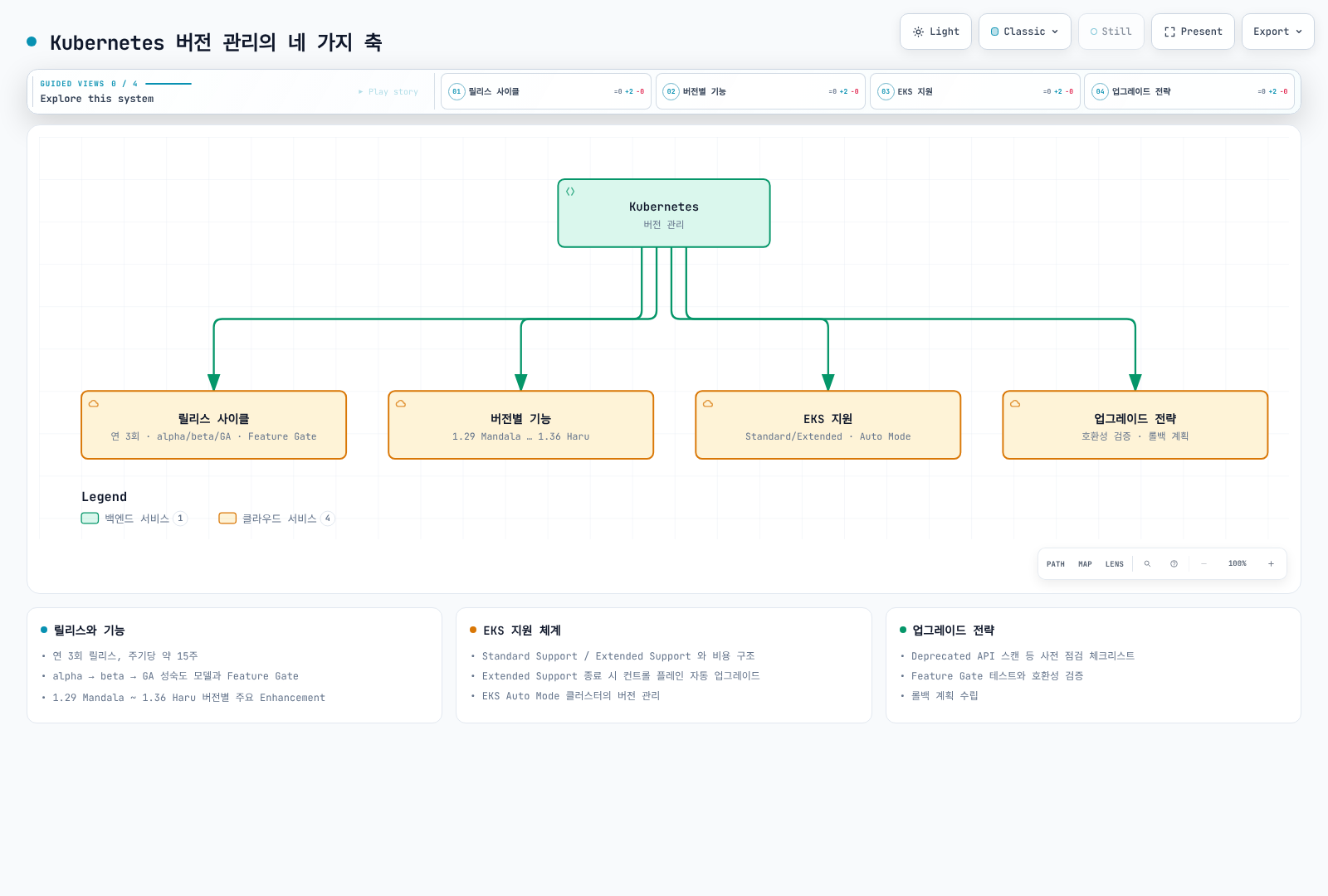1328x896 pixels.
Task: Click 'Standard/Extended · Auto Mode' subtitle
Action: [828, 436]
